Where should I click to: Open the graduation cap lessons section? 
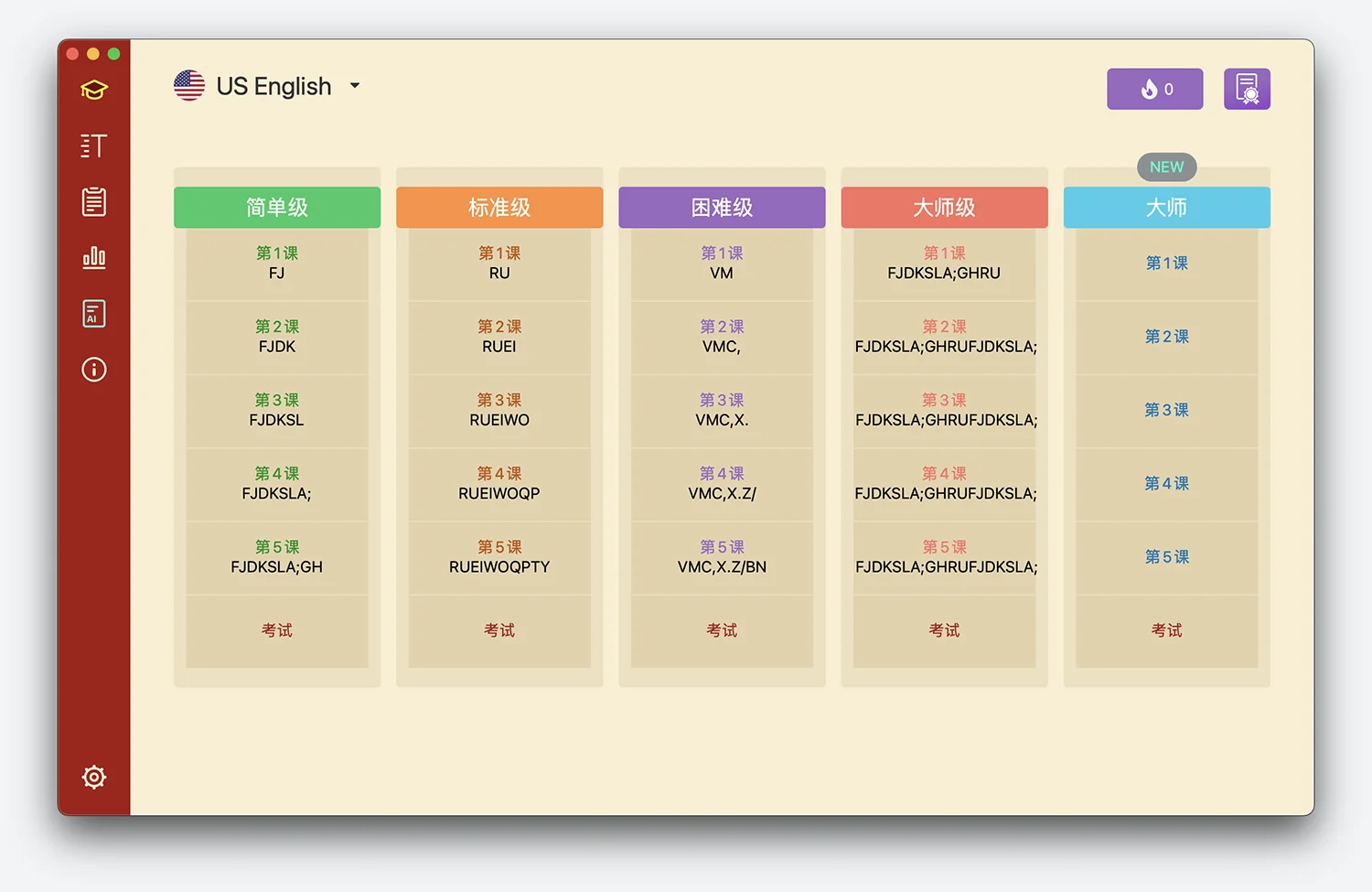pyautogui.click(x=94, y=90)
